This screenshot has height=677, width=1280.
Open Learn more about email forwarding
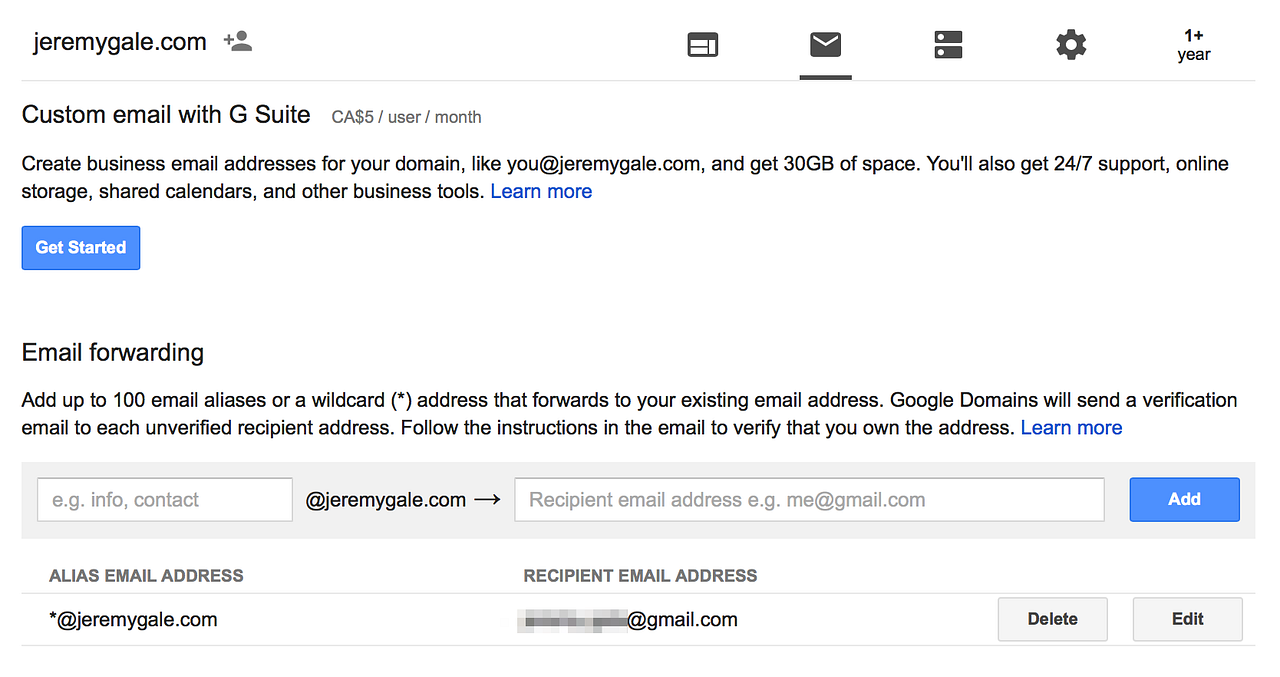(1071, 427)
